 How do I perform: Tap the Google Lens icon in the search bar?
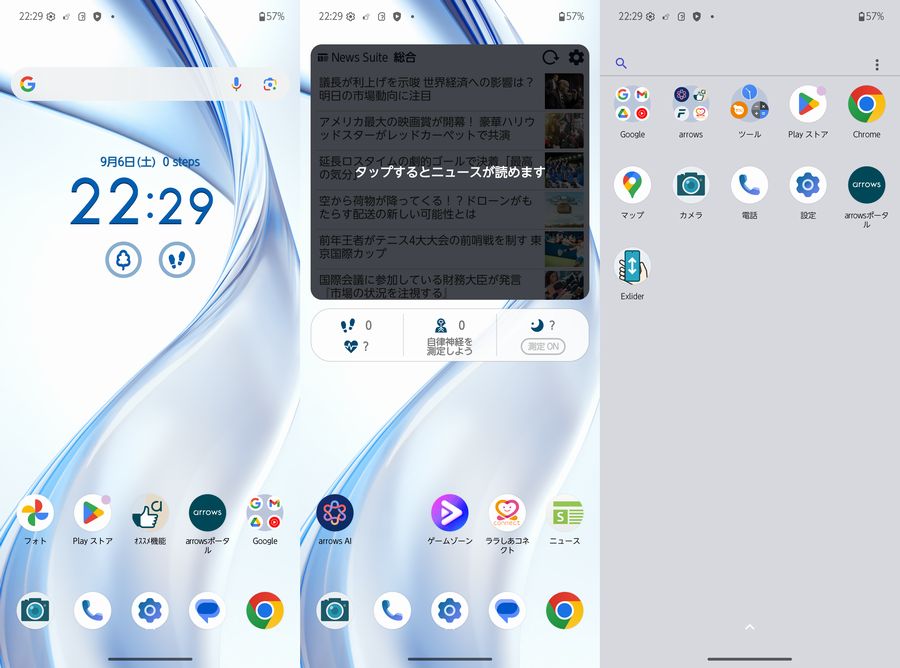269,85
